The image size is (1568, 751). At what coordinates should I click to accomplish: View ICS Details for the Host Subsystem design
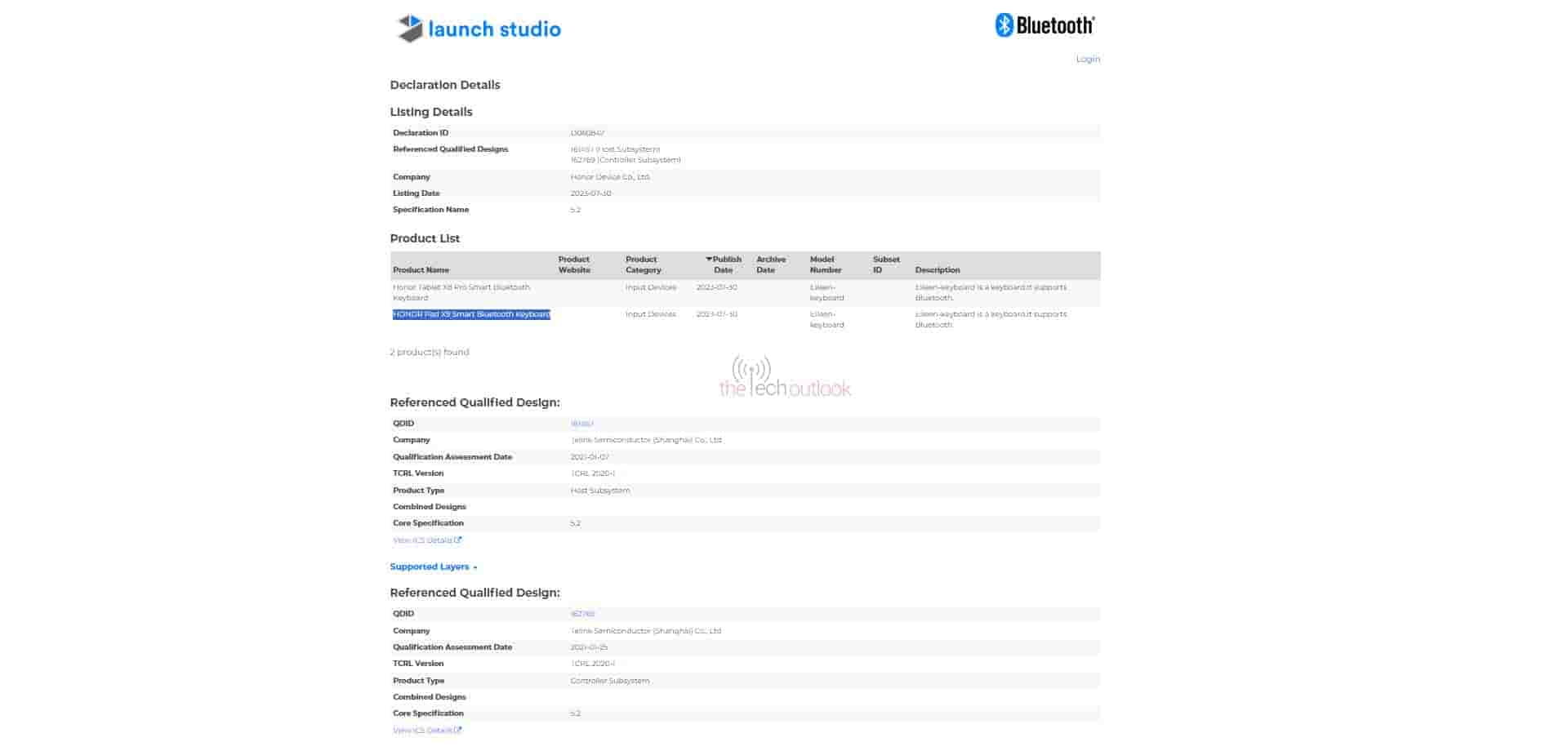(x=426, y=540)
